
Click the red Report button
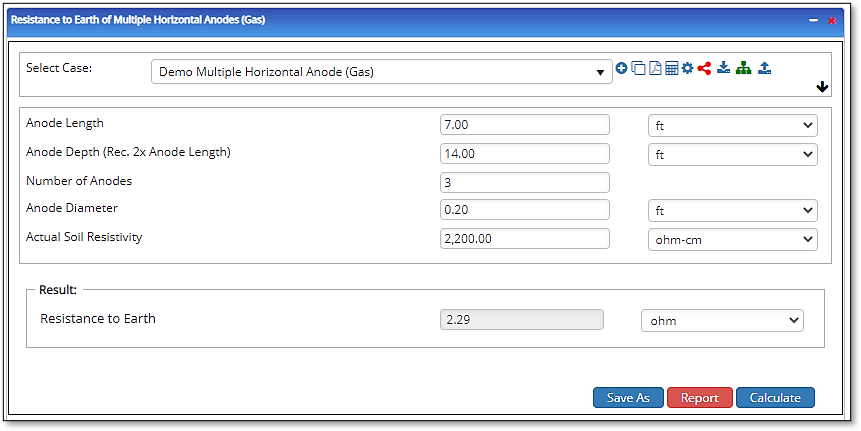pos(699,398)
